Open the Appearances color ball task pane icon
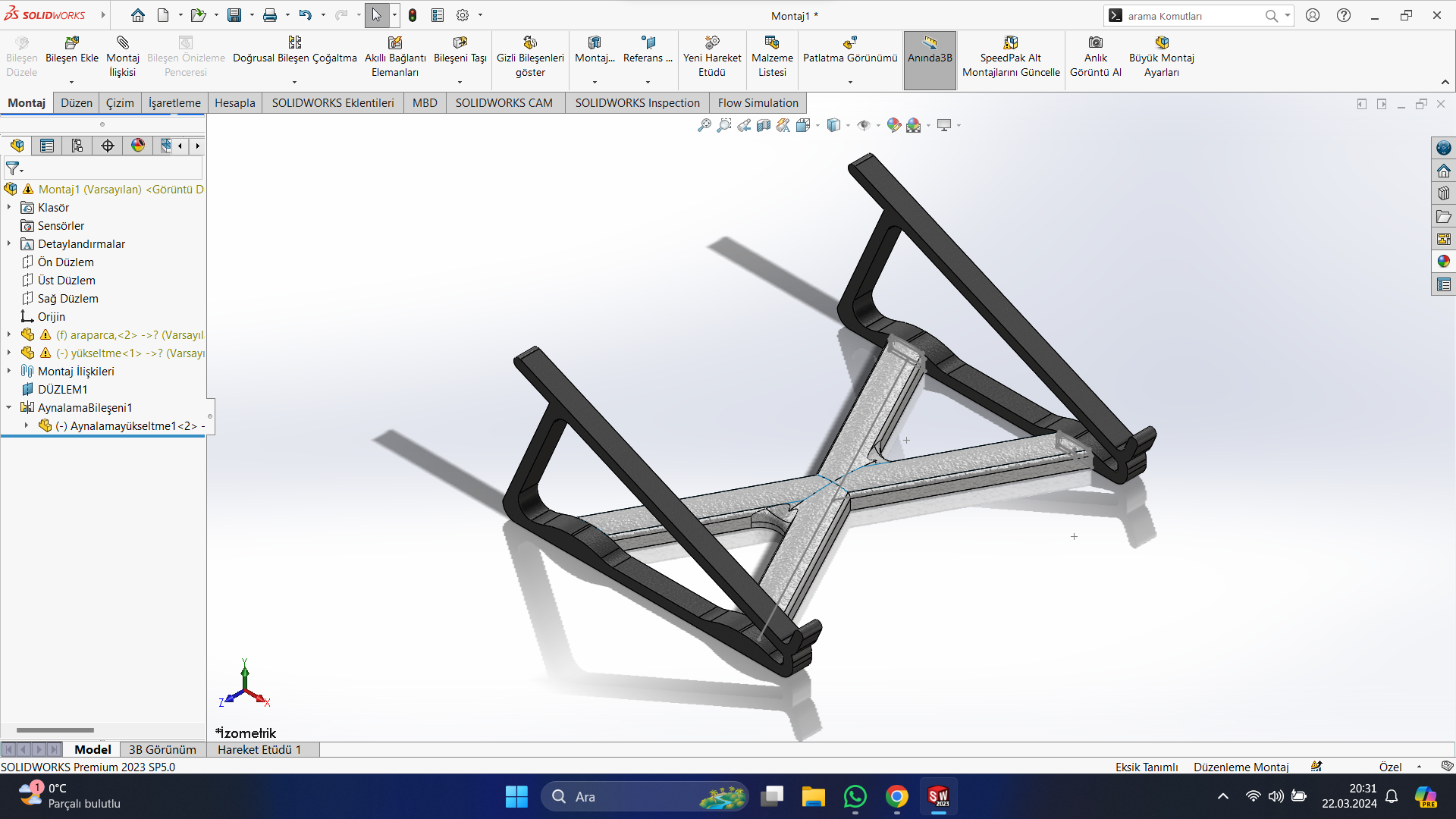 tap(1443, 262)
